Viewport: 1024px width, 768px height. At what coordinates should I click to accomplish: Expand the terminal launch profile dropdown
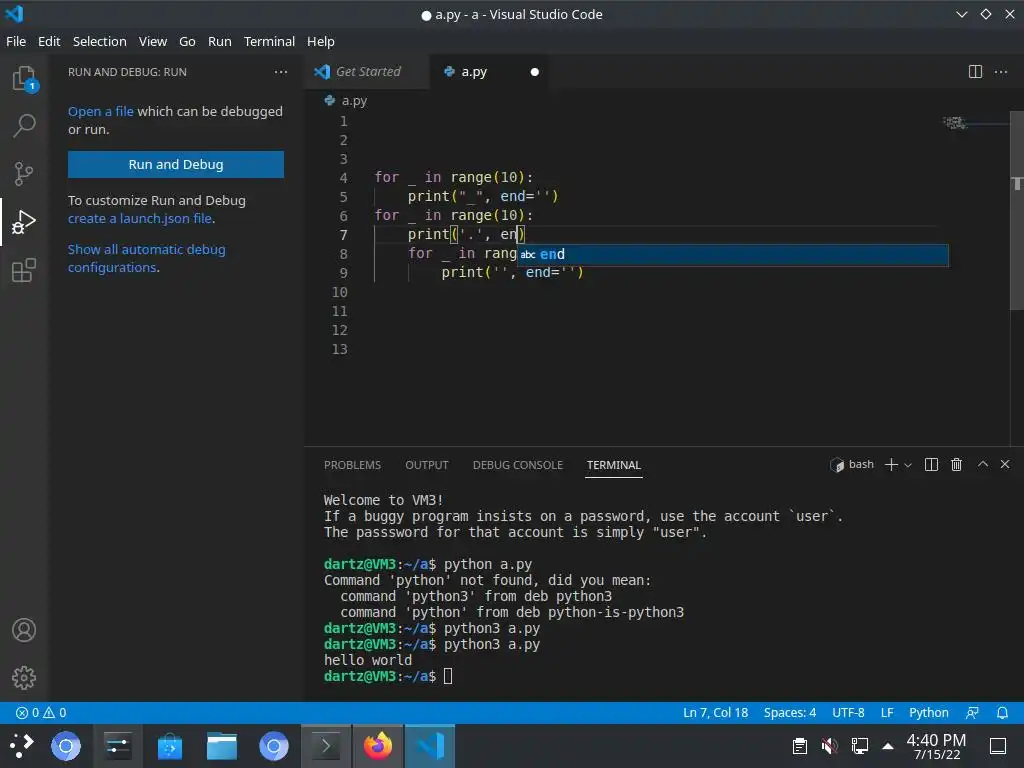pyautogui.click(x=908, y=465)
